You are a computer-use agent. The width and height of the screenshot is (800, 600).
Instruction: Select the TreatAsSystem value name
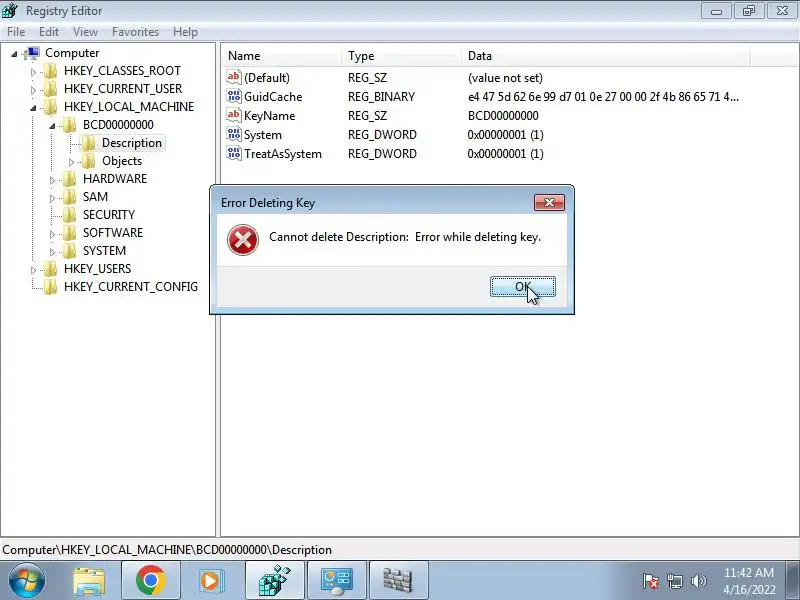(x=283, y=154)
